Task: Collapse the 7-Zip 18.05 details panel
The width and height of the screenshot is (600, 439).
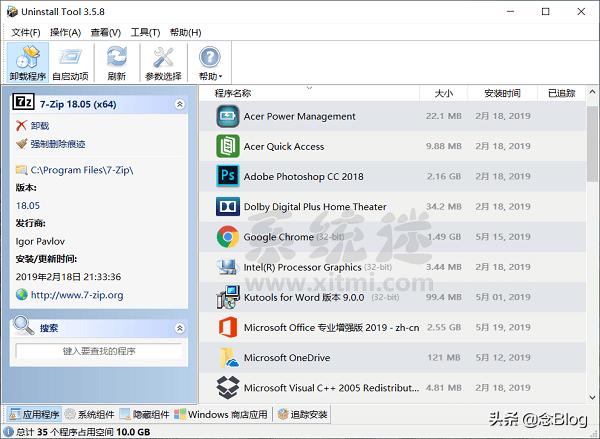Action: point(179,104)
